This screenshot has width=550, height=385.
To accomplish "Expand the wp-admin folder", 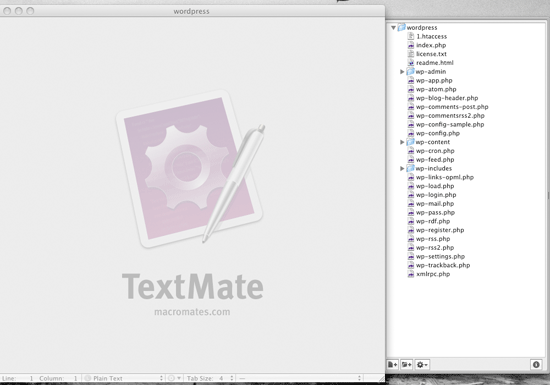I will point(402,72).
